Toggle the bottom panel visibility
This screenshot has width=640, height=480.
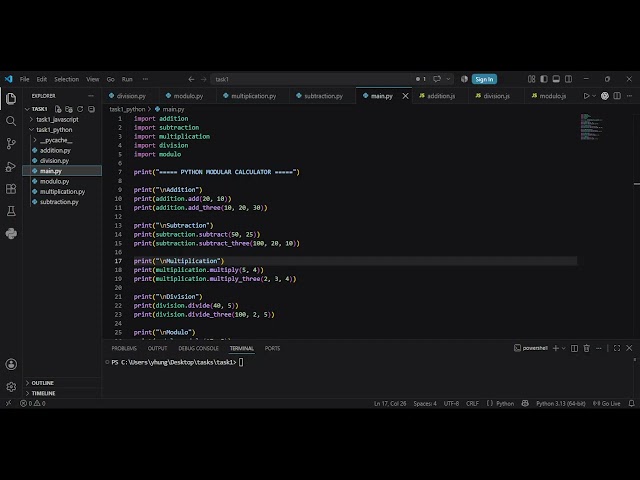point(556,79)
